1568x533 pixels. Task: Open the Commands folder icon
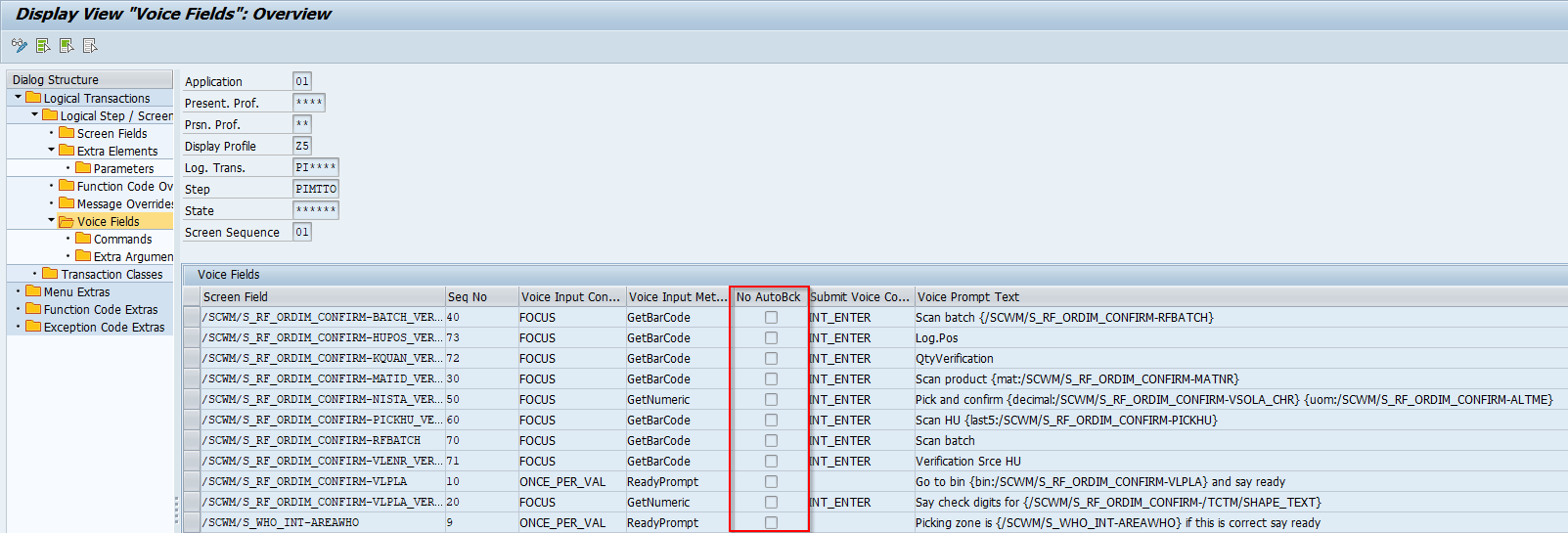pyautogui.click(x=83, y=239)
